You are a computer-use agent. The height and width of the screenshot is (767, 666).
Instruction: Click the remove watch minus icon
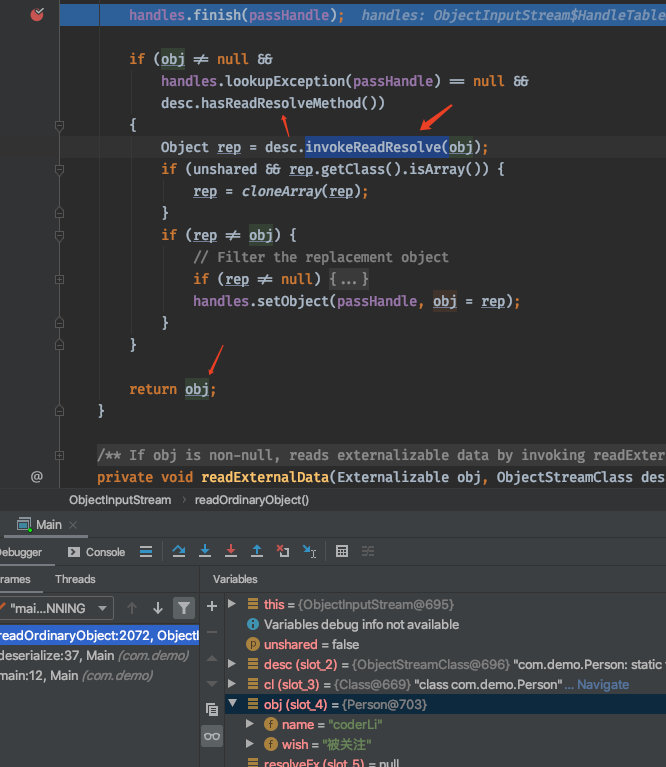[212, 632]
